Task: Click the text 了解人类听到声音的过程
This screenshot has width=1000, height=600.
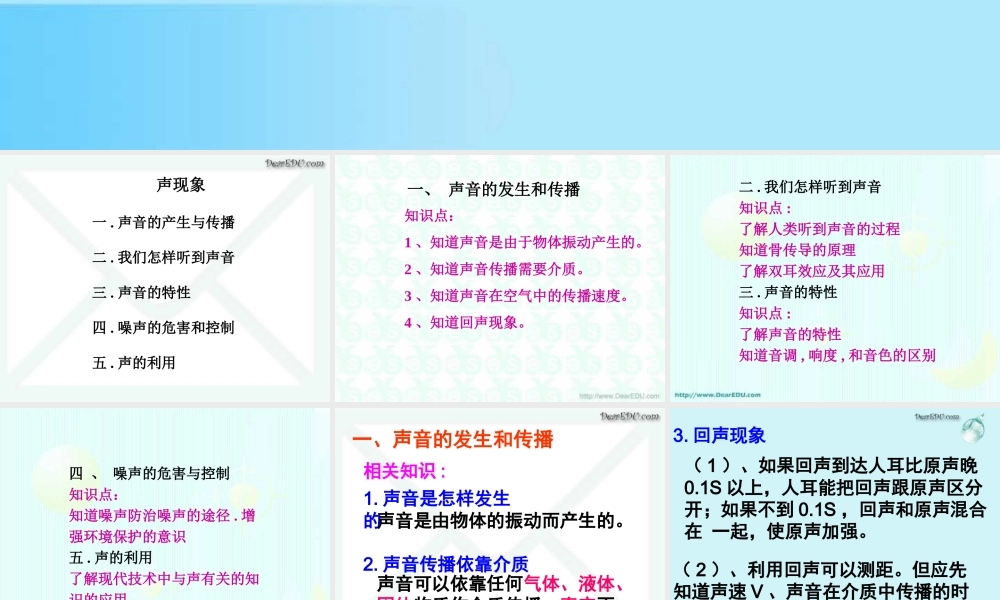Action: pos(819,229)
